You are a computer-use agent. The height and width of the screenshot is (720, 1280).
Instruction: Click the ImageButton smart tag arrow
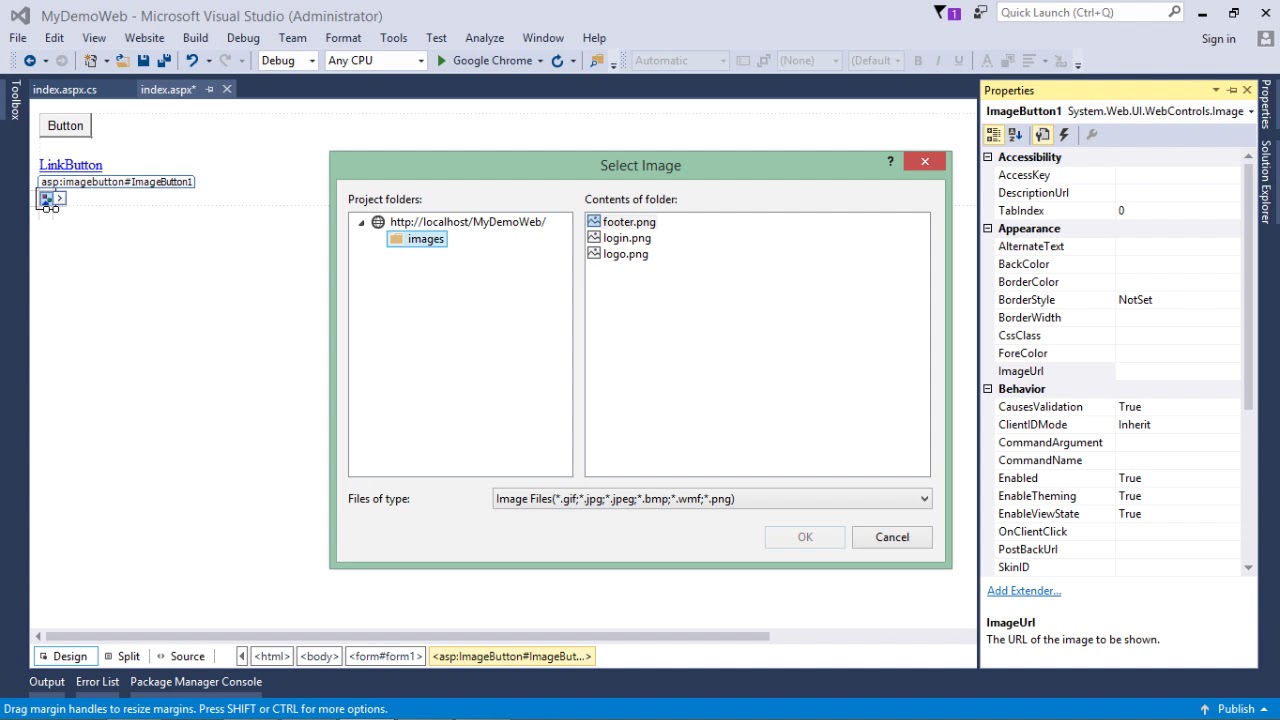pyautogui.click(x=60, y=198)
